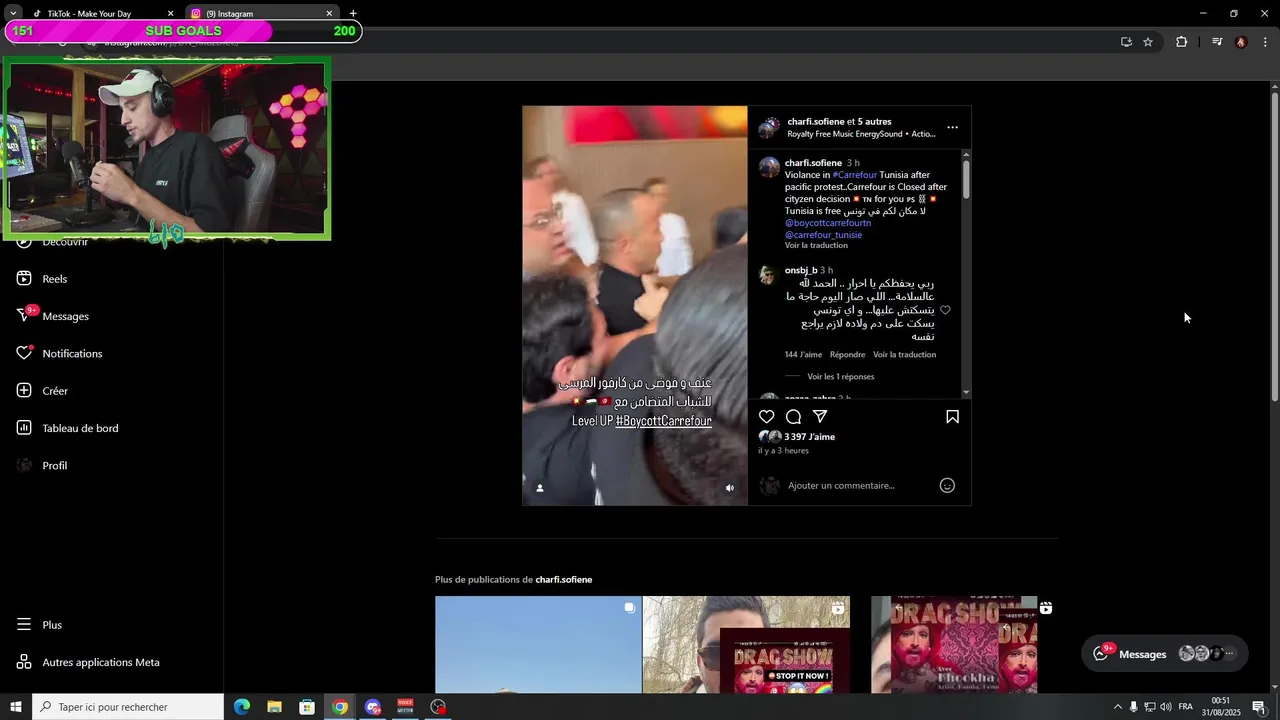Viewport: 1280px width, 720px height.
Task: Go to Profil in the sidebar
Action: point(42,466)
